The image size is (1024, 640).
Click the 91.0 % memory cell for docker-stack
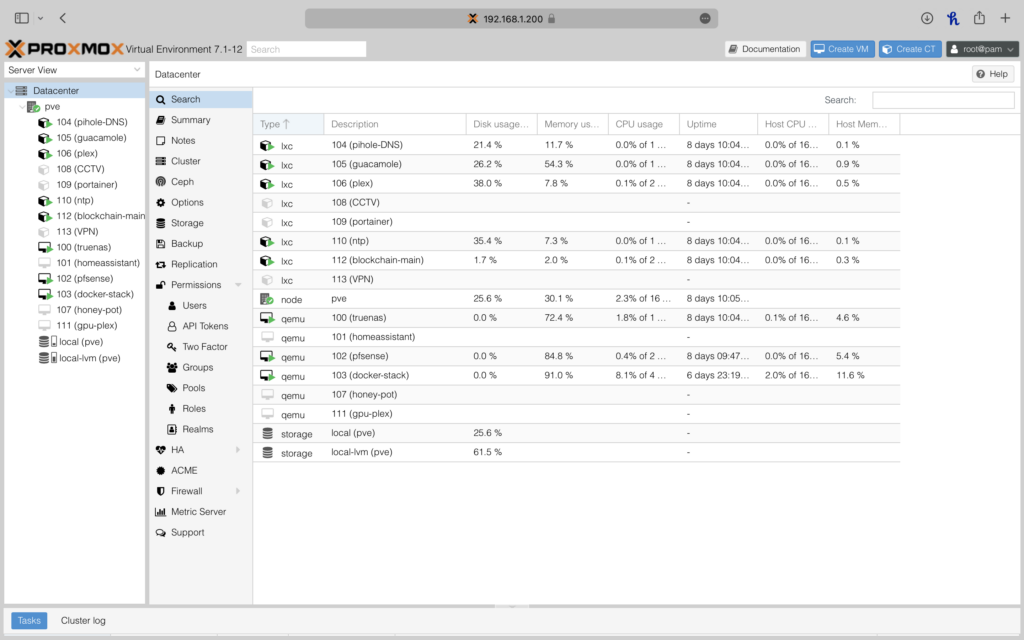(x=558, y=376)
